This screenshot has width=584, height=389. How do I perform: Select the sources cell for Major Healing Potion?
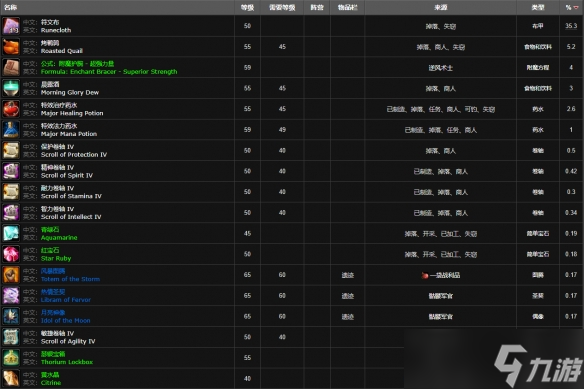[441, 109]
